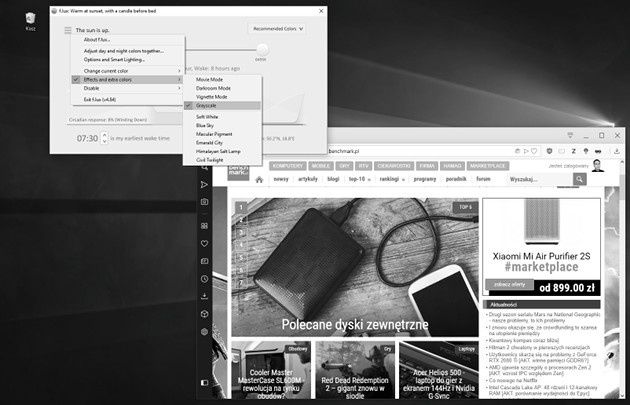
Task: Decrease wake time with down arrow
Action: point(104,141)
